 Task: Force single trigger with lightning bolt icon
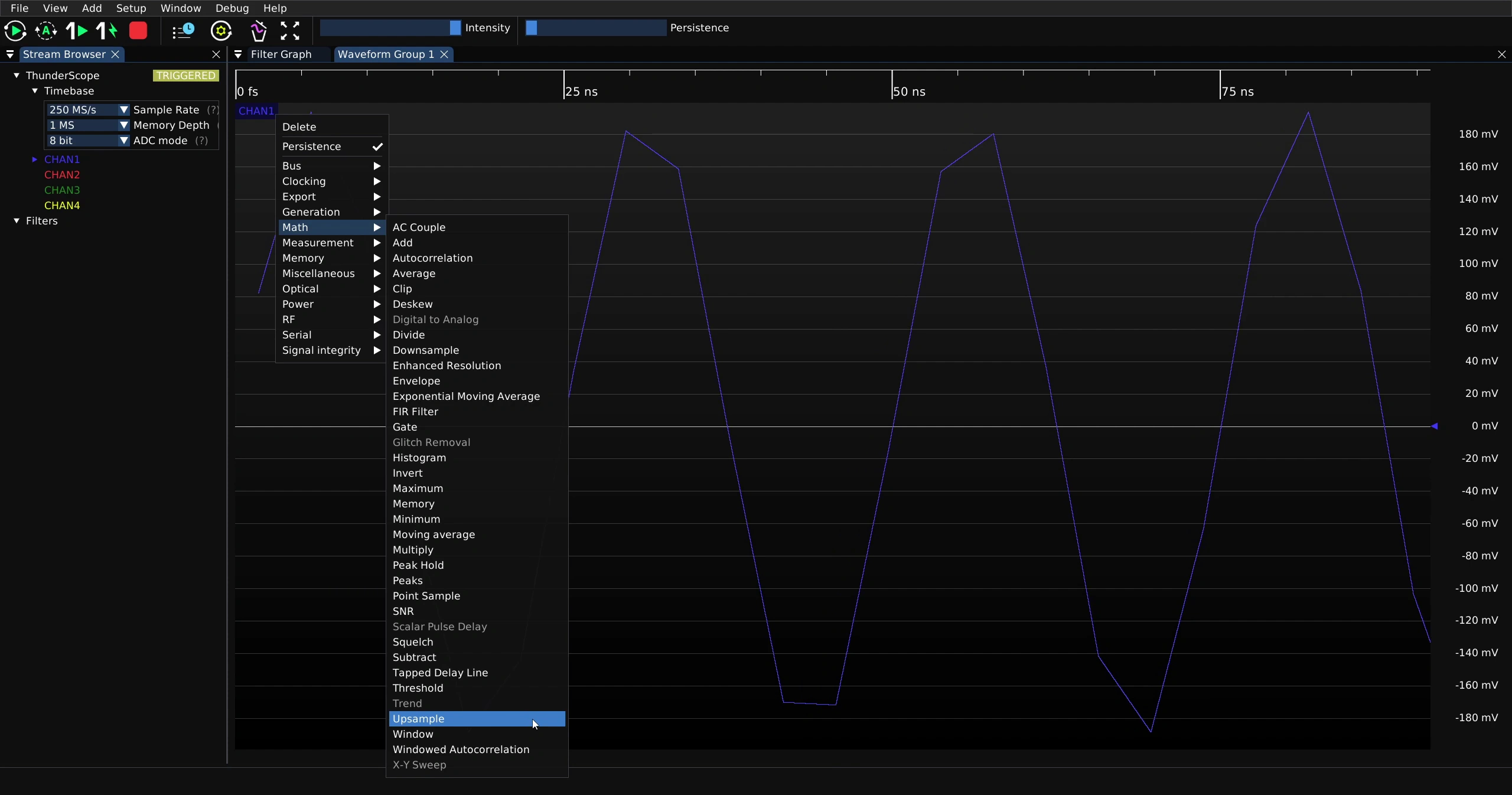tap(107, 30)
